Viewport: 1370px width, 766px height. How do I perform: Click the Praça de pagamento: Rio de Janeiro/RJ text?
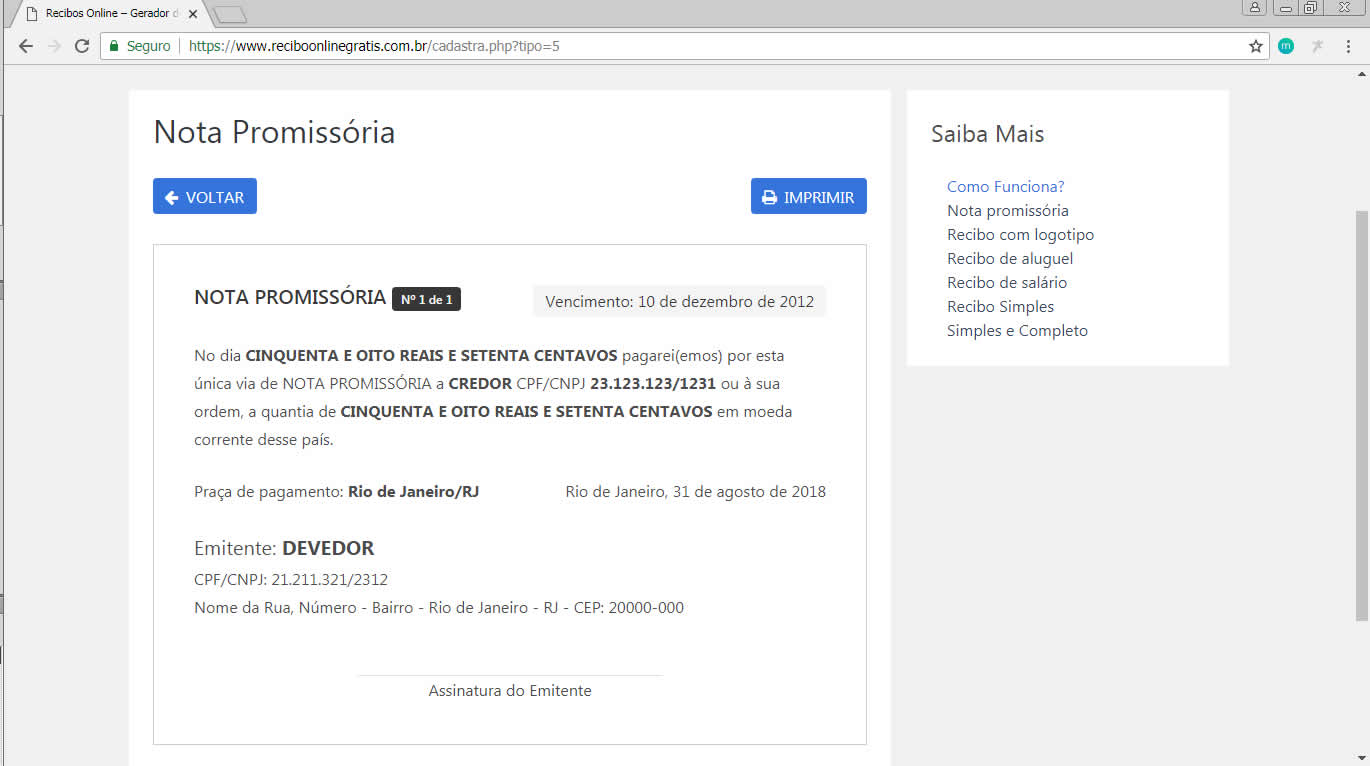tap(337, 491)
